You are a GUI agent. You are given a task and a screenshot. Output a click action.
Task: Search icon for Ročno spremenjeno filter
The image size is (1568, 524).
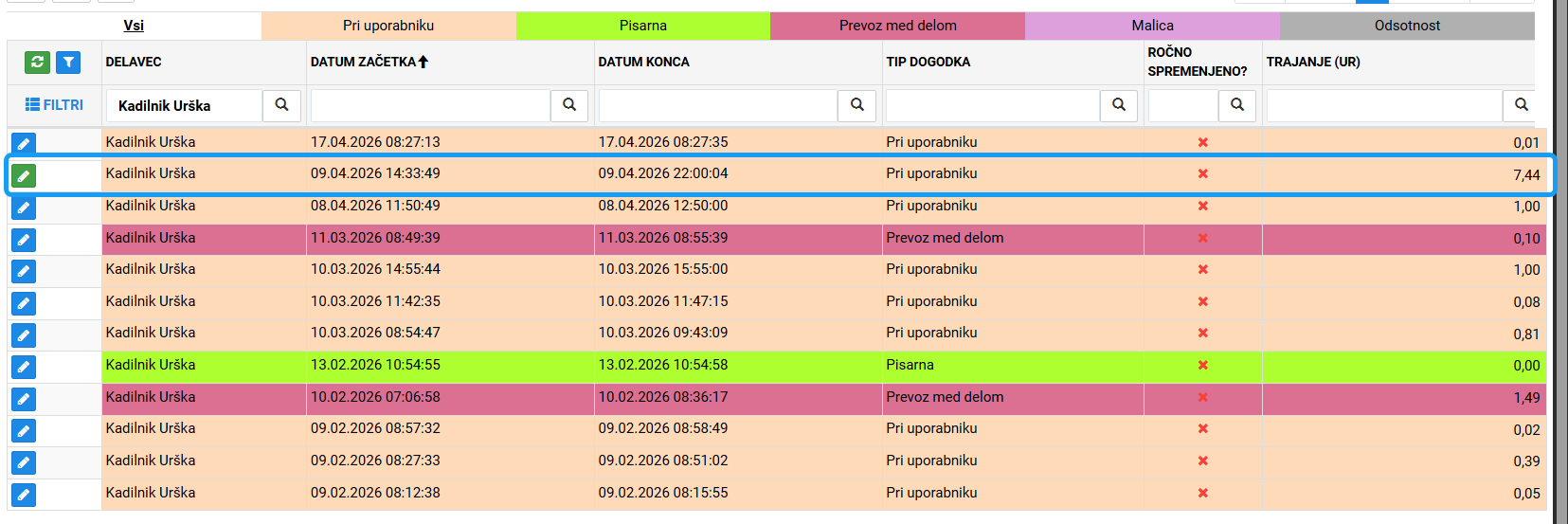[1237, 105]
